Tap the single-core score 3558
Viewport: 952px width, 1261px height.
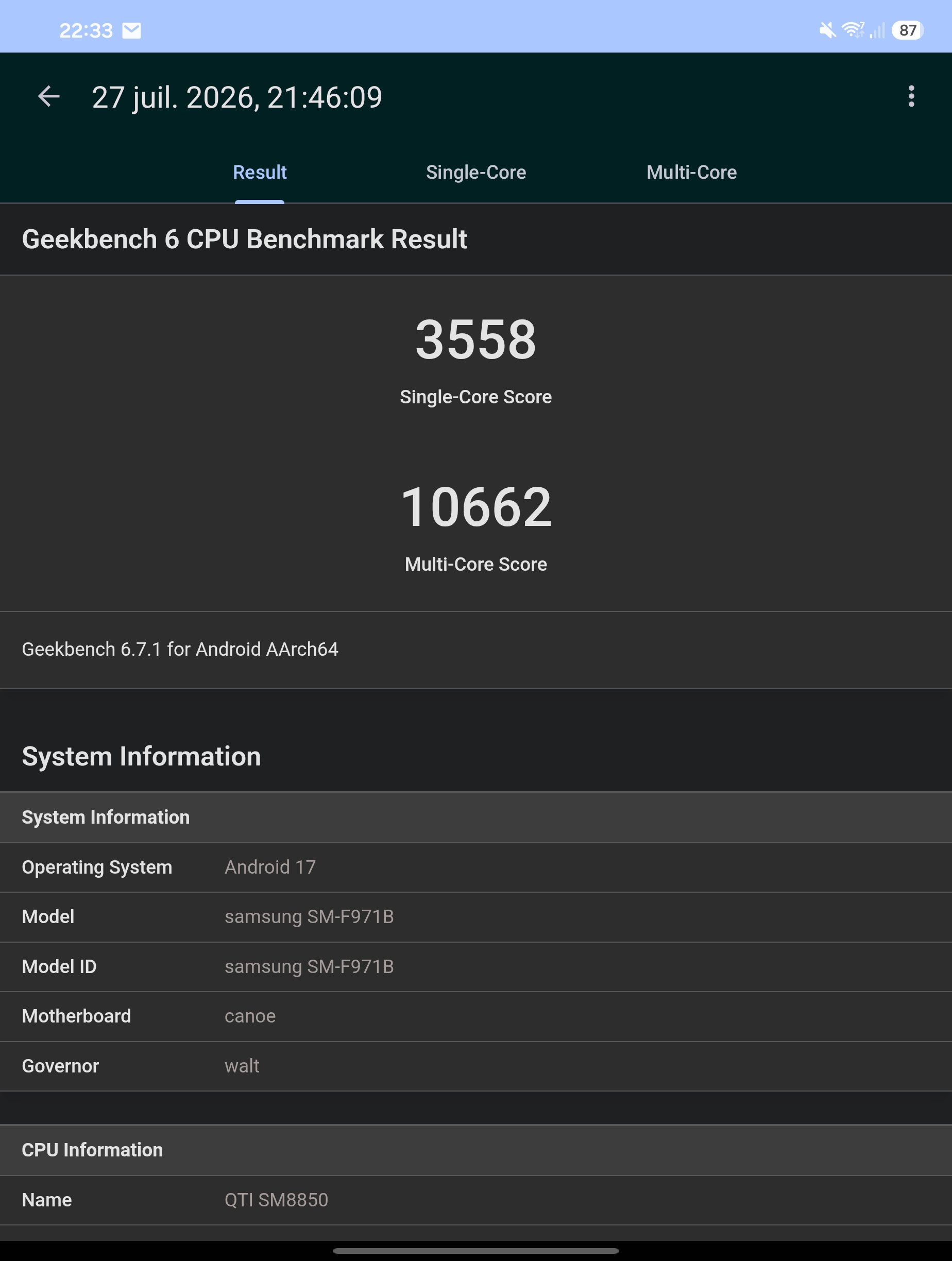pyautogui.click(x=476, y=340)
